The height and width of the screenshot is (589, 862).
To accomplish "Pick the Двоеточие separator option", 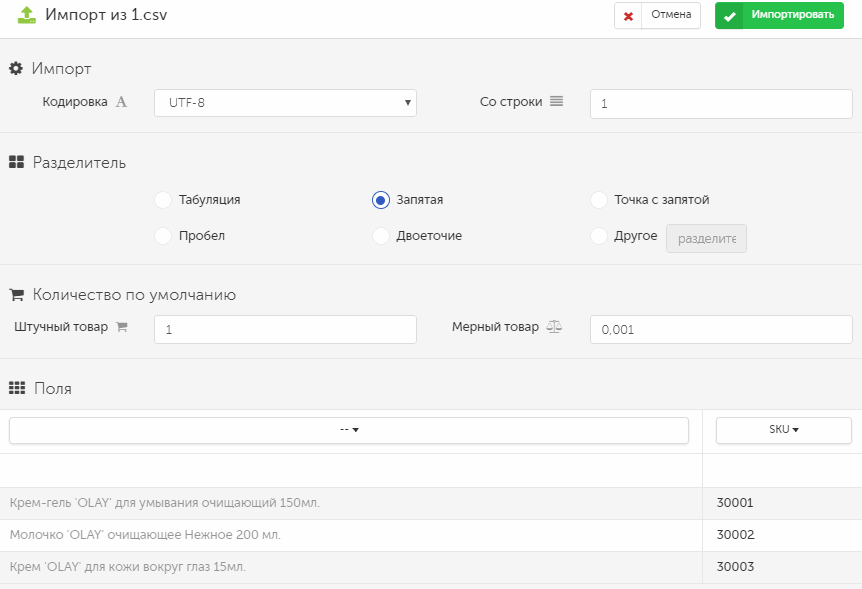I will 381,235.
